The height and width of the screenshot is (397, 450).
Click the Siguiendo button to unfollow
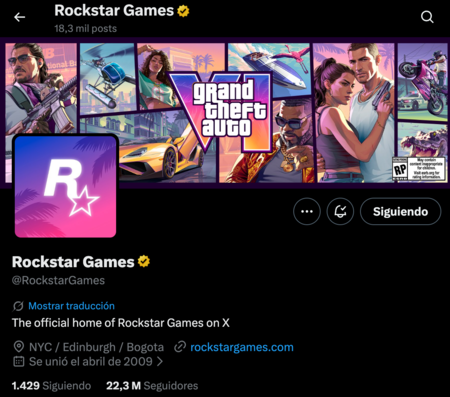point(400,211)
